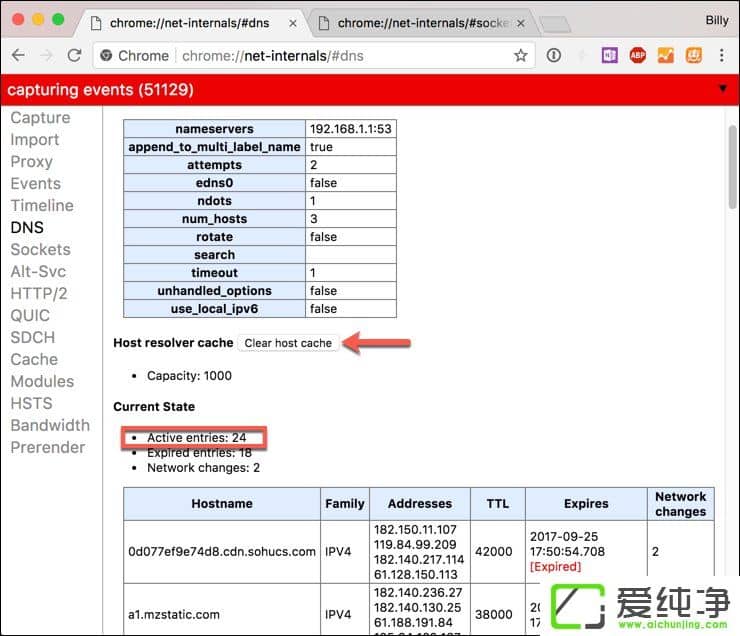Go to the HSTS sidebar item
The width and height of the screenshot is (740, 636).
click(31, 403)
